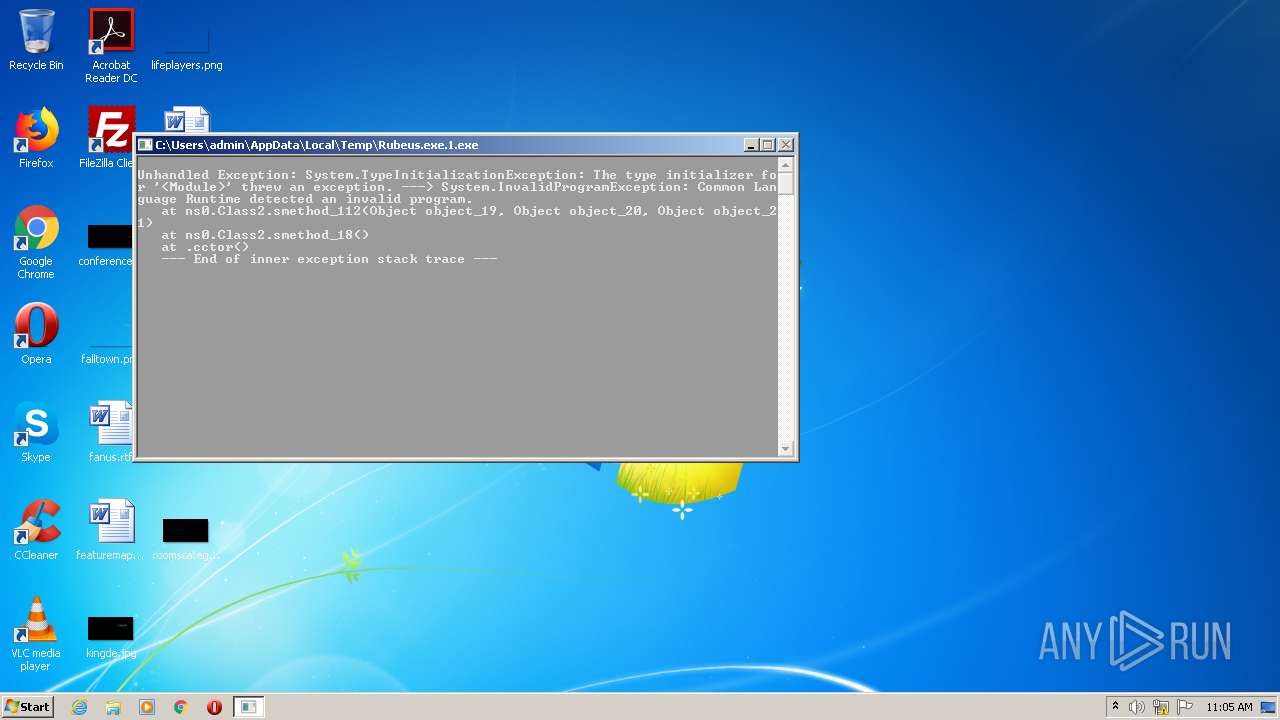Click 'at ns0.Class2.smethod_18()' line
The height and width of the screenshot is (720, 1280).
pyautogui.click(x=265, y=235)
